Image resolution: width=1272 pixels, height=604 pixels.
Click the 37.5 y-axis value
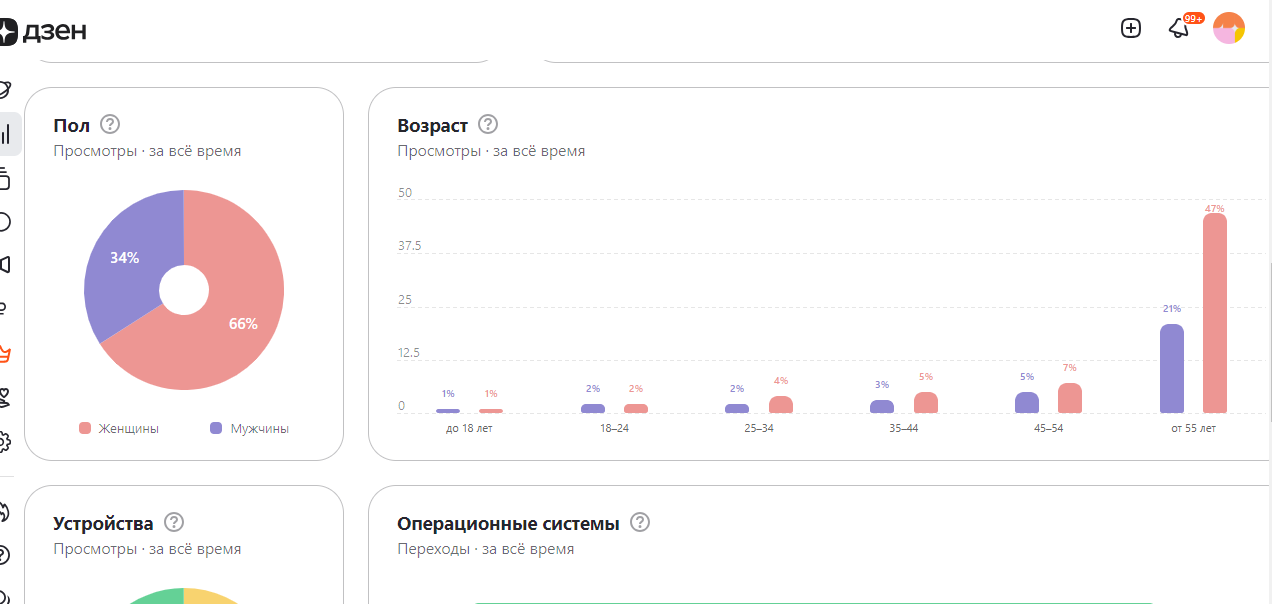coord(410,246)
